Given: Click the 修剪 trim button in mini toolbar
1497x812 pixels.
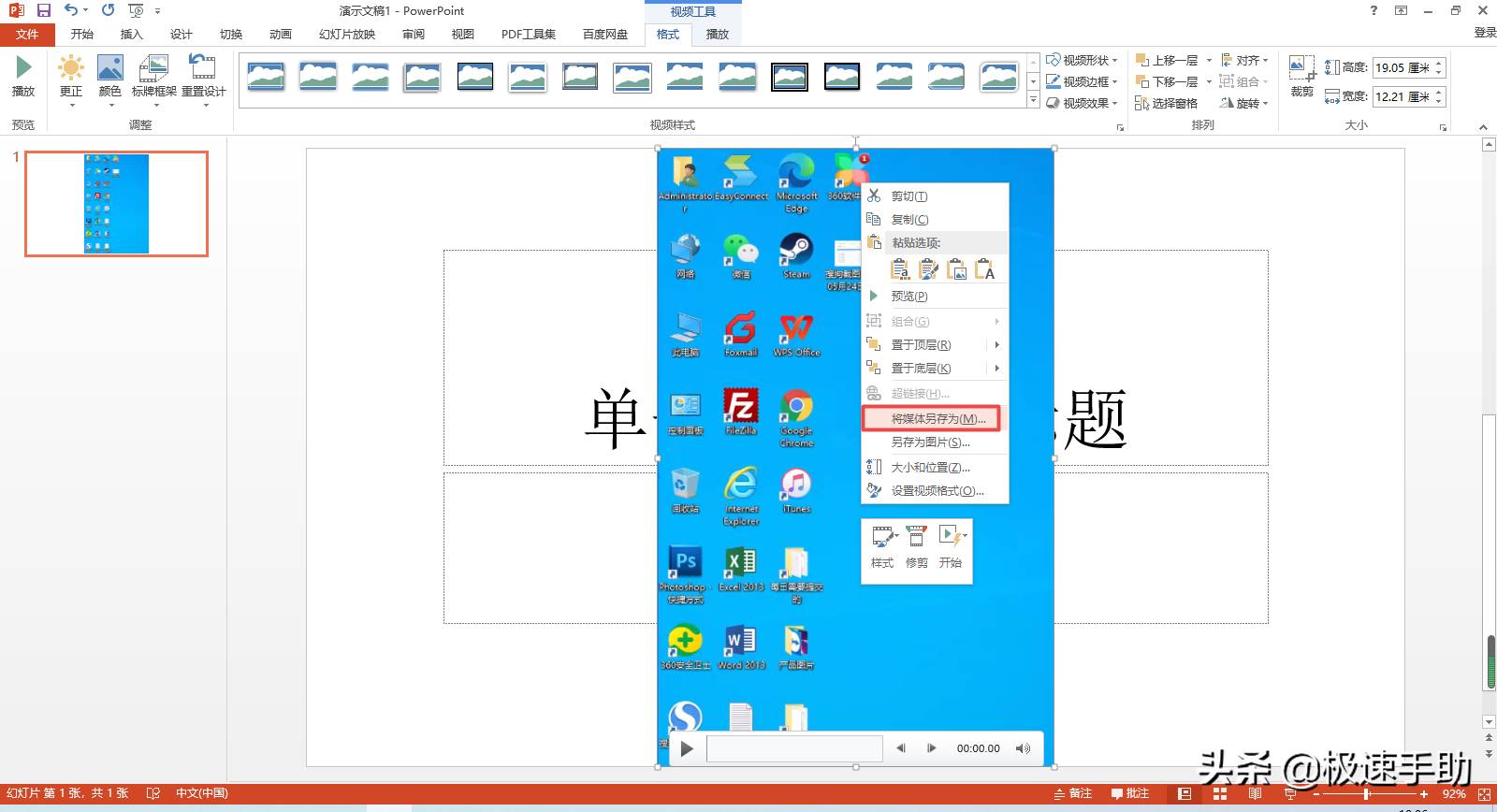Looking at the screenshot, I should (x=917, y=547).
